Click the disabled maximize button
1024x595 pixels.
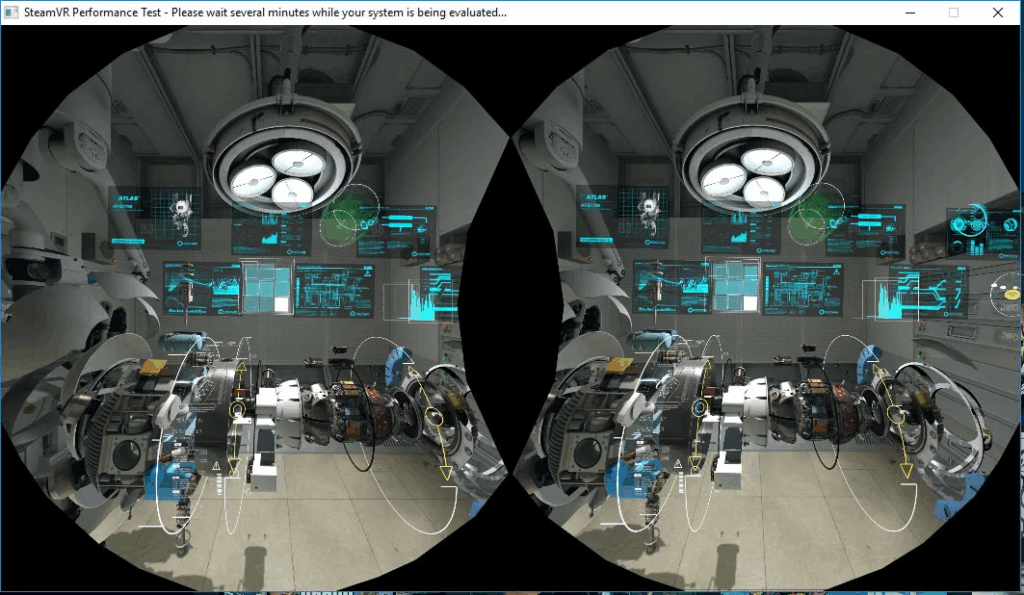953,12
